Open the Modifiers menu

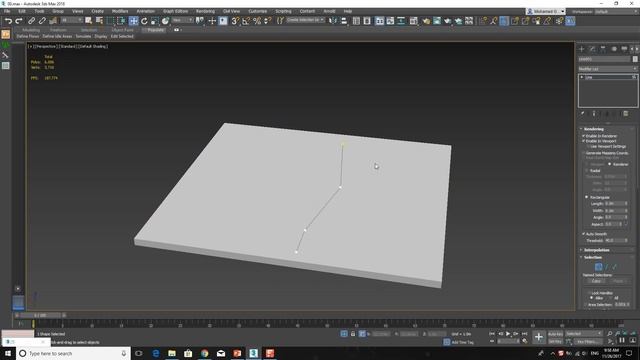click(120, 11)
